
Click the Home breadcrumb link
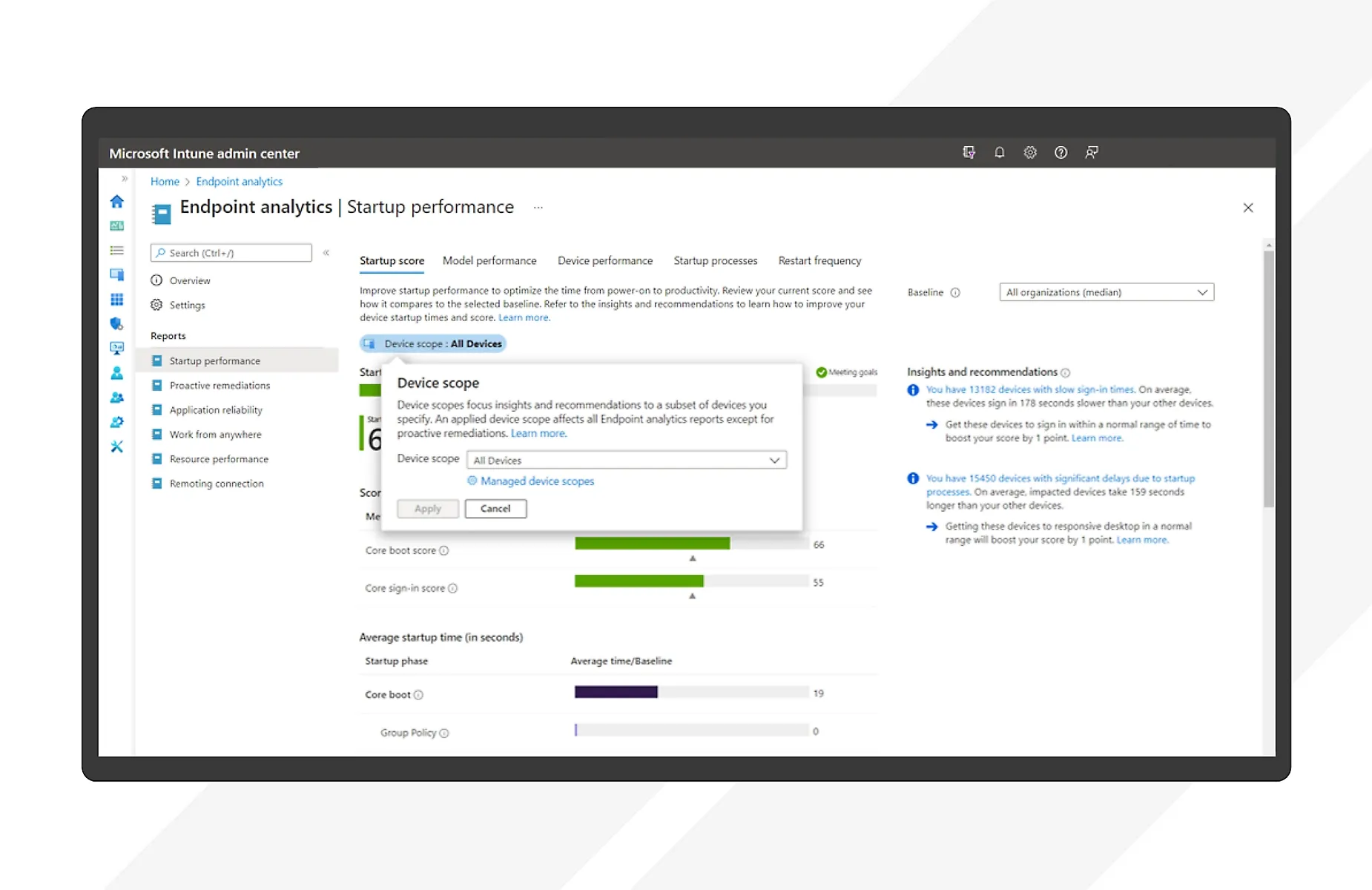click(165, 182)
